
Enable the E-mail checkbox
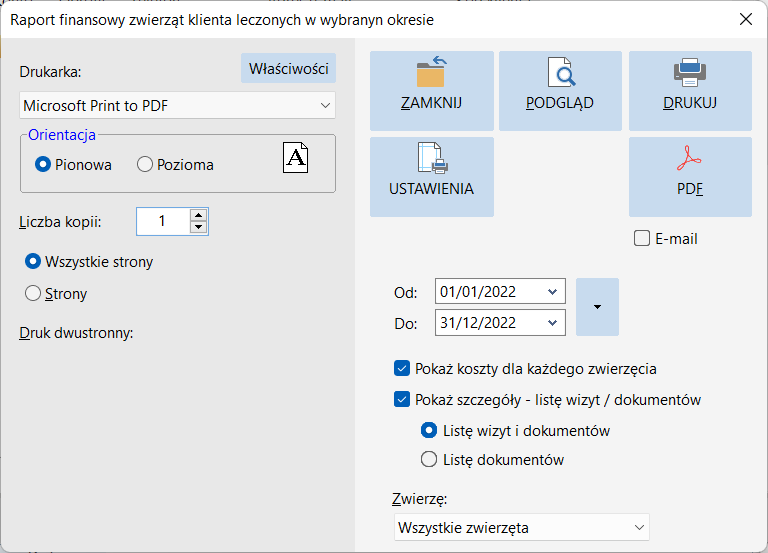point(642,239)
